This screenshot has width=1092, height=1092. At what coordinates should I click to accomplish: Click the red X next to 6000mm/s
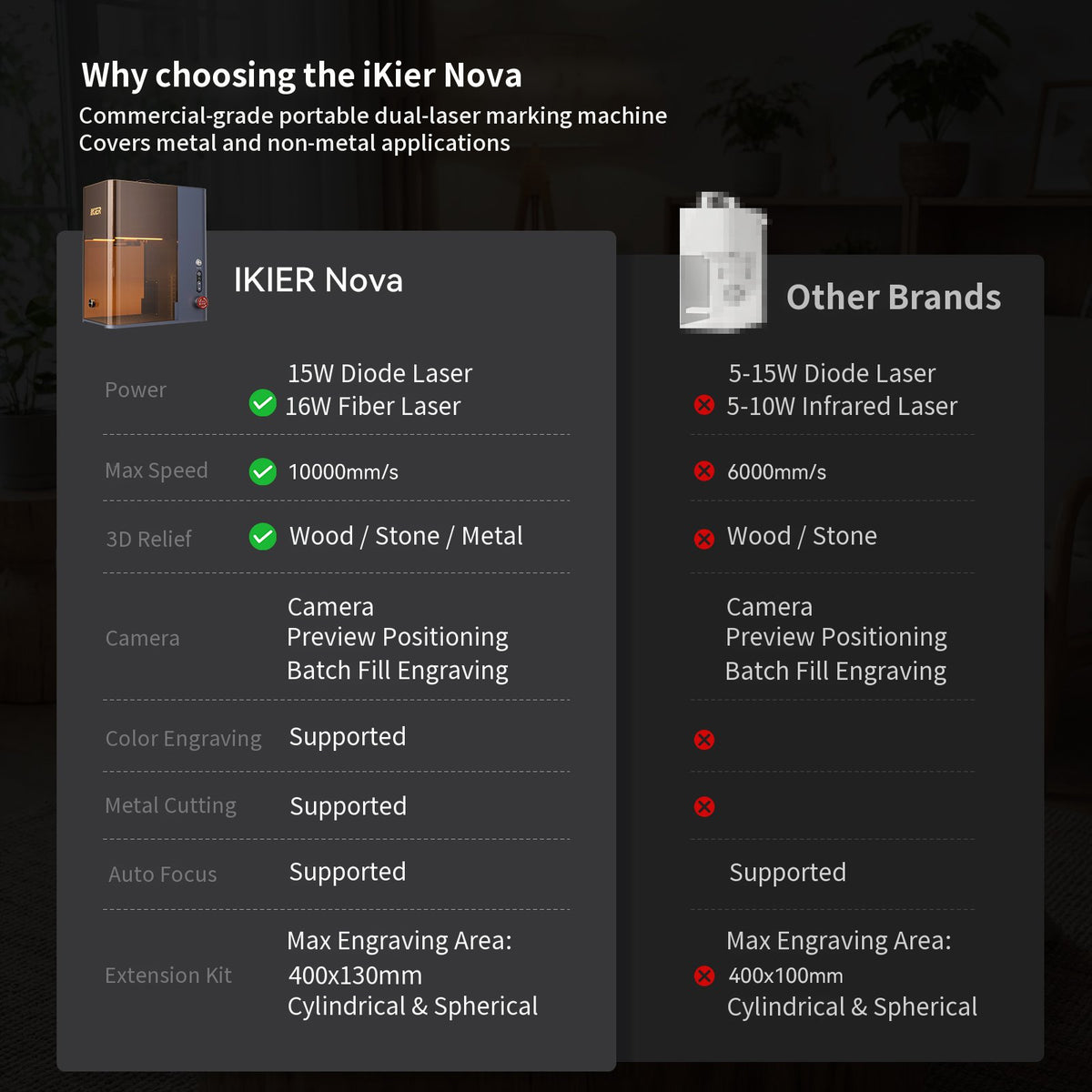(704, 470)
